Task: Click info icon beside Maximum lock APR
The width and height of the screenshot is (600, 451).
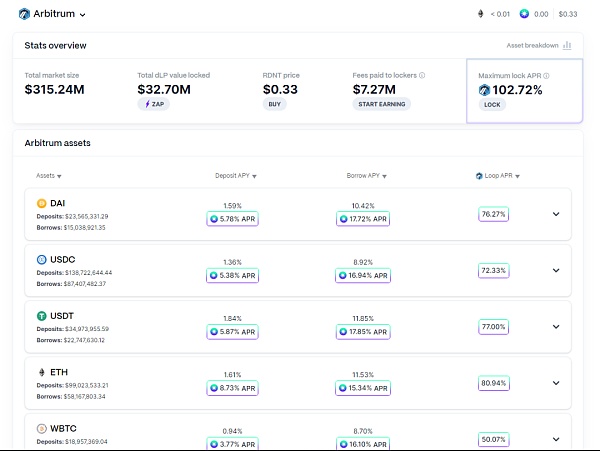Action: click(x=546, y=75)
